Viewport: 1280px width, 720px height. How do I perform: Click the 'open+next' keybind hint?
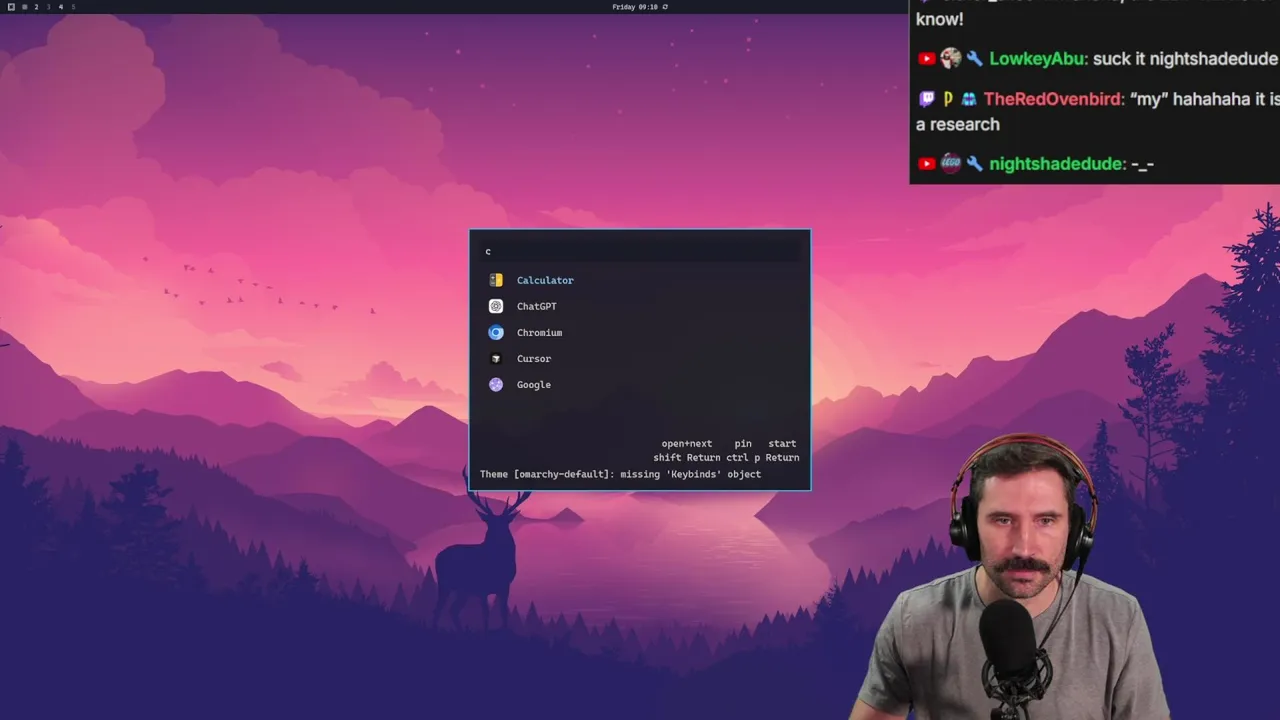point(687,443)
